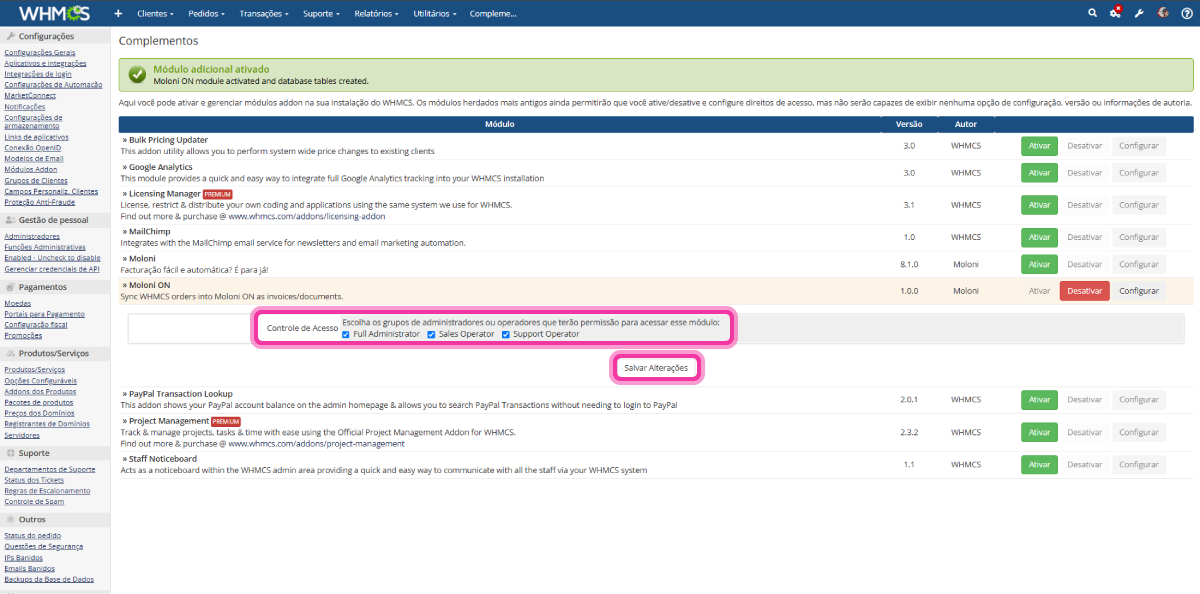Click version 2.3.2 of Project Management
This screenshot has height=594, width=1200.
(909, 432)
